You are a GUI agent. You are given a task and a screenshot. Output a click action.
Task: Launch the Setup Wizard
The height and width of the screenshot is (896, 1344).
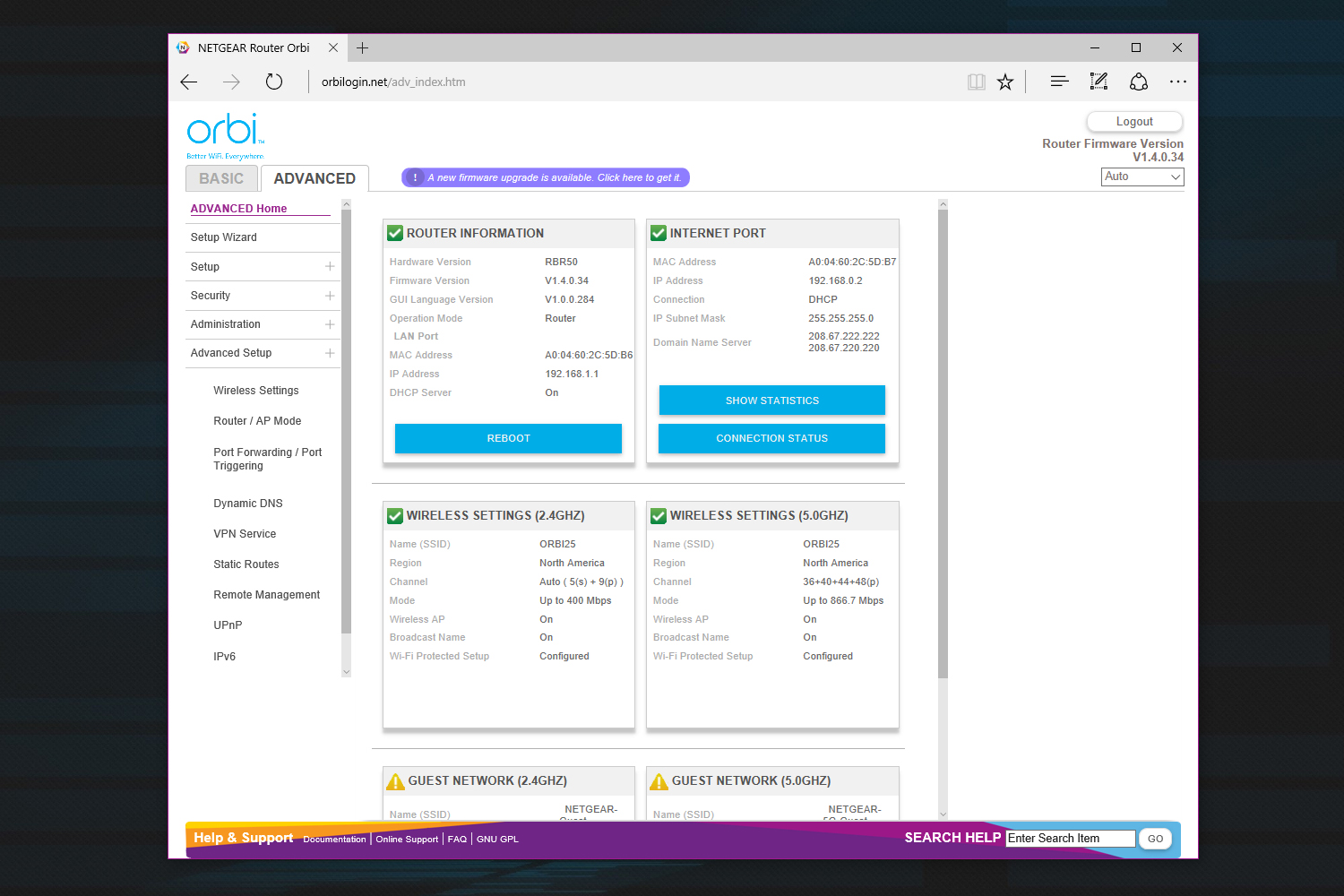point(223,237)
